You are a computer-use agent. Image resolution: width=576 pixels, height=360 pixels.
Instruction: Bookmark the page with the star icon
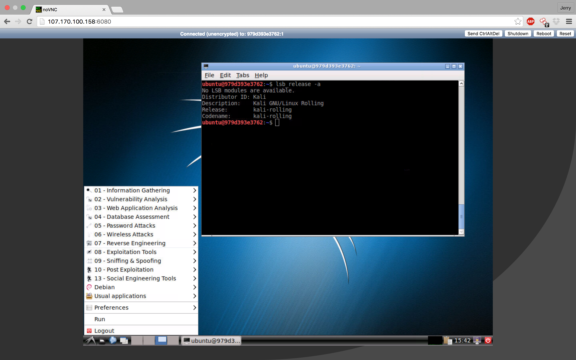(x=518, y=22)
